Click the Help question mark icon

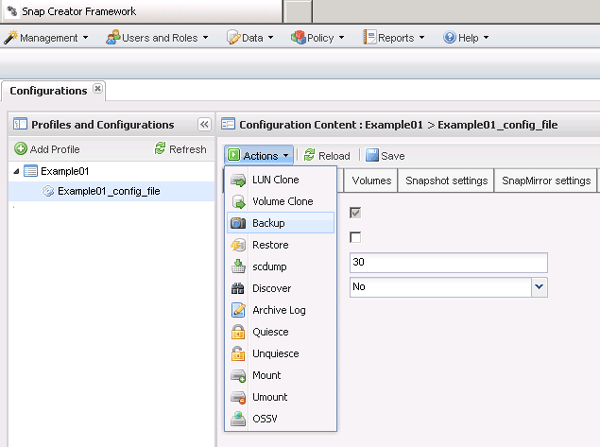point(449,37)
